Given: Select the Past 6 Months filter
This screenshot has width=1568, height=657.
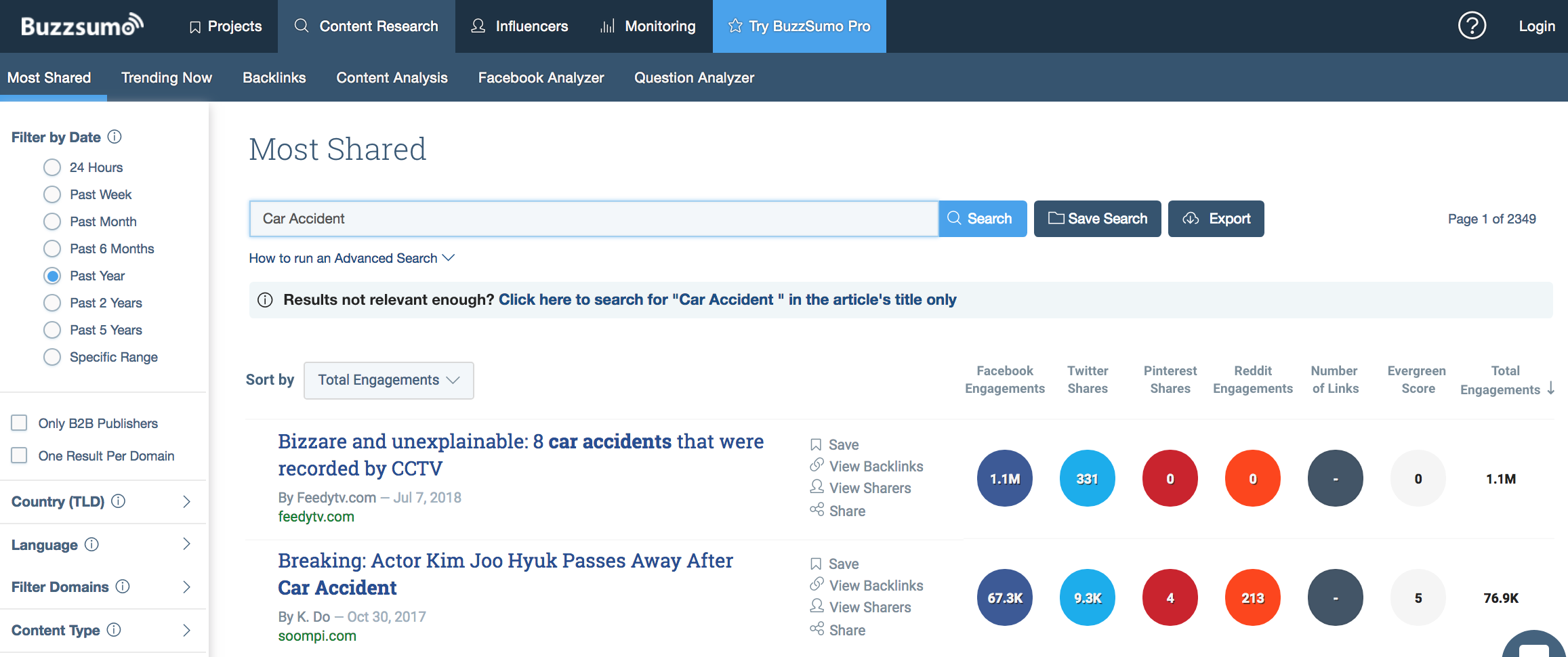Looking at the screenshot, I should [x=52, y=249].
